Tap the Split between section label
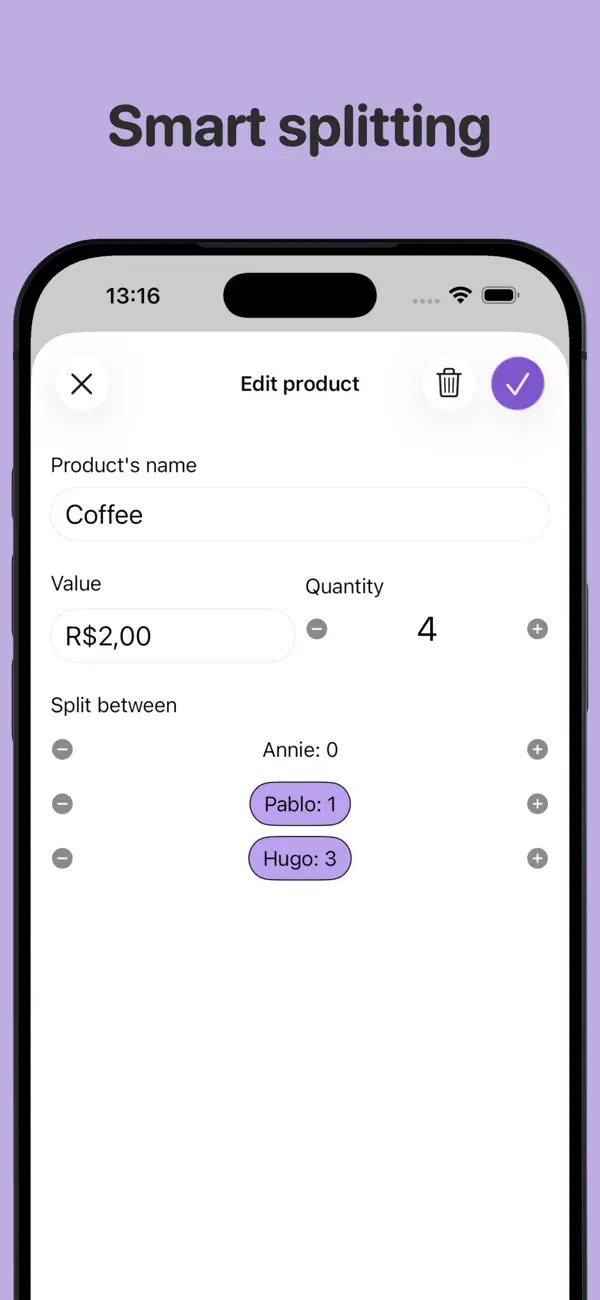600x1300 pixels. [115, 705]
